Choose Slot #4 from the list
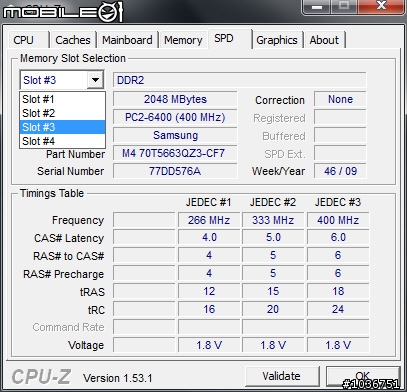The image size is (407, 392). coord(63,141)
